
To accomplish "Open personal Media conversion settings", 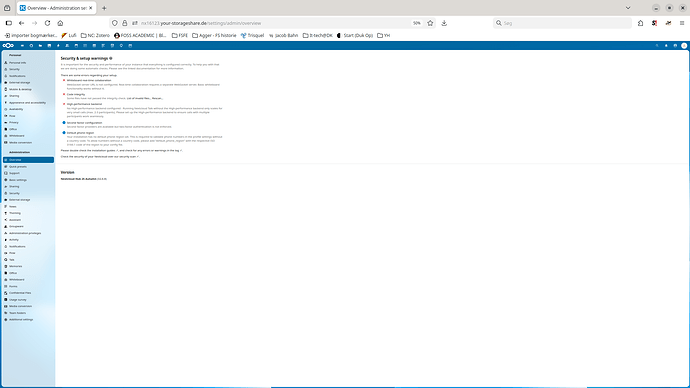I will (x=28, y=143).
